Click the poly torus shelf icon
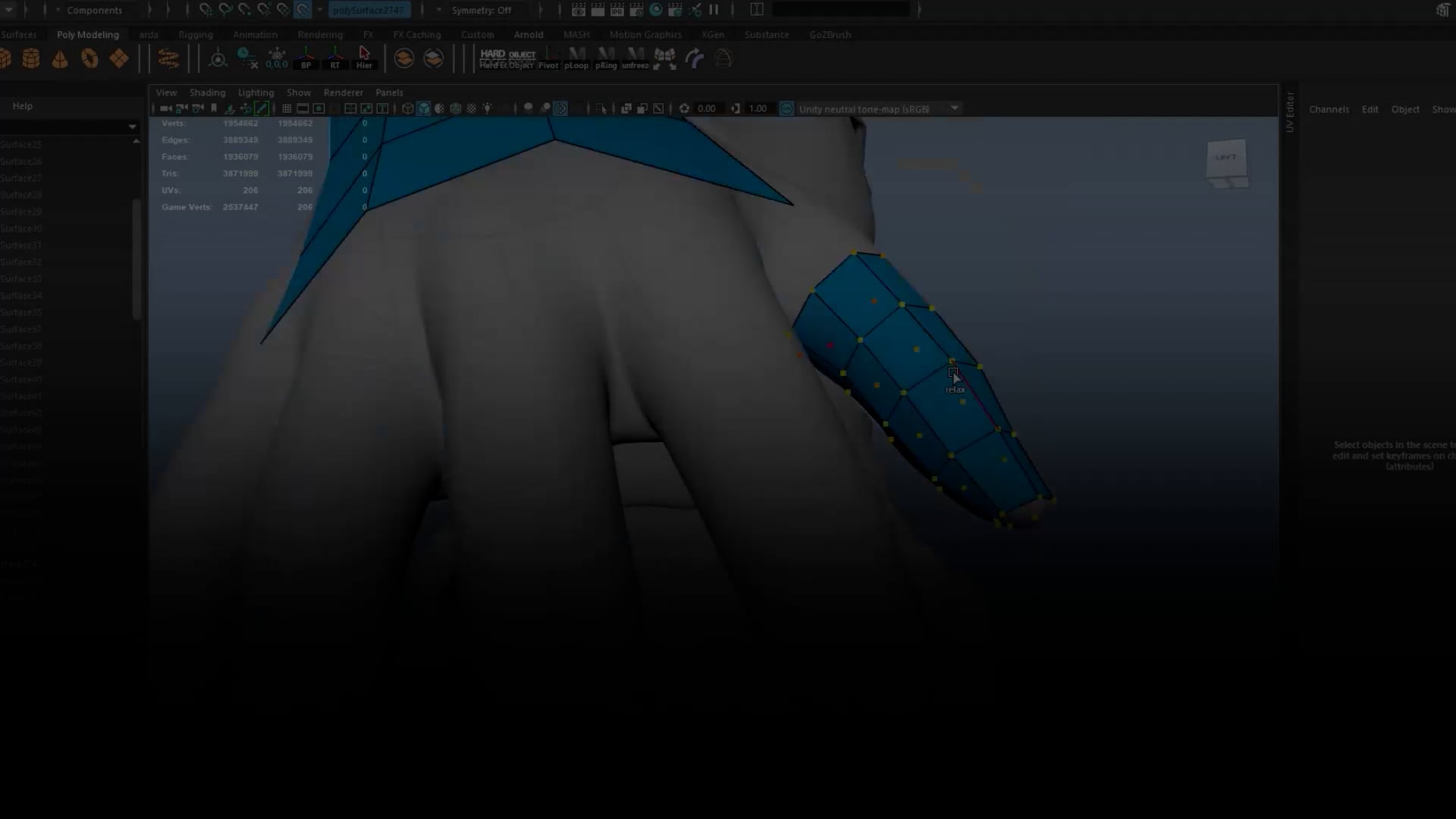Viewport: 1456px width, 819px height. coord(89,59)
